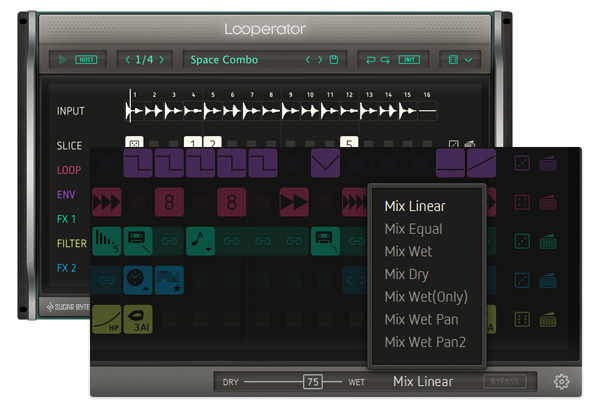
Task: Click the FILTER row label
Action: point(72,243)
